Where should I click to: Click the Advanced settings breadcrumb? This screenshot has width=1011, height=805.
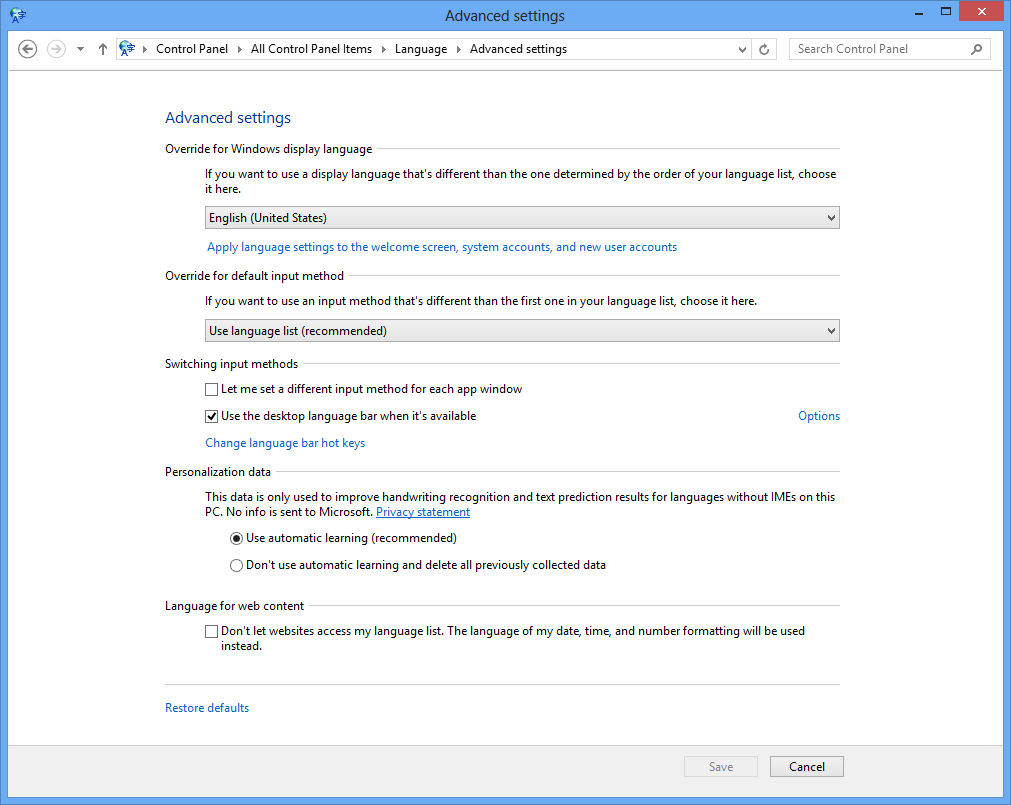(x=518, y=49)
